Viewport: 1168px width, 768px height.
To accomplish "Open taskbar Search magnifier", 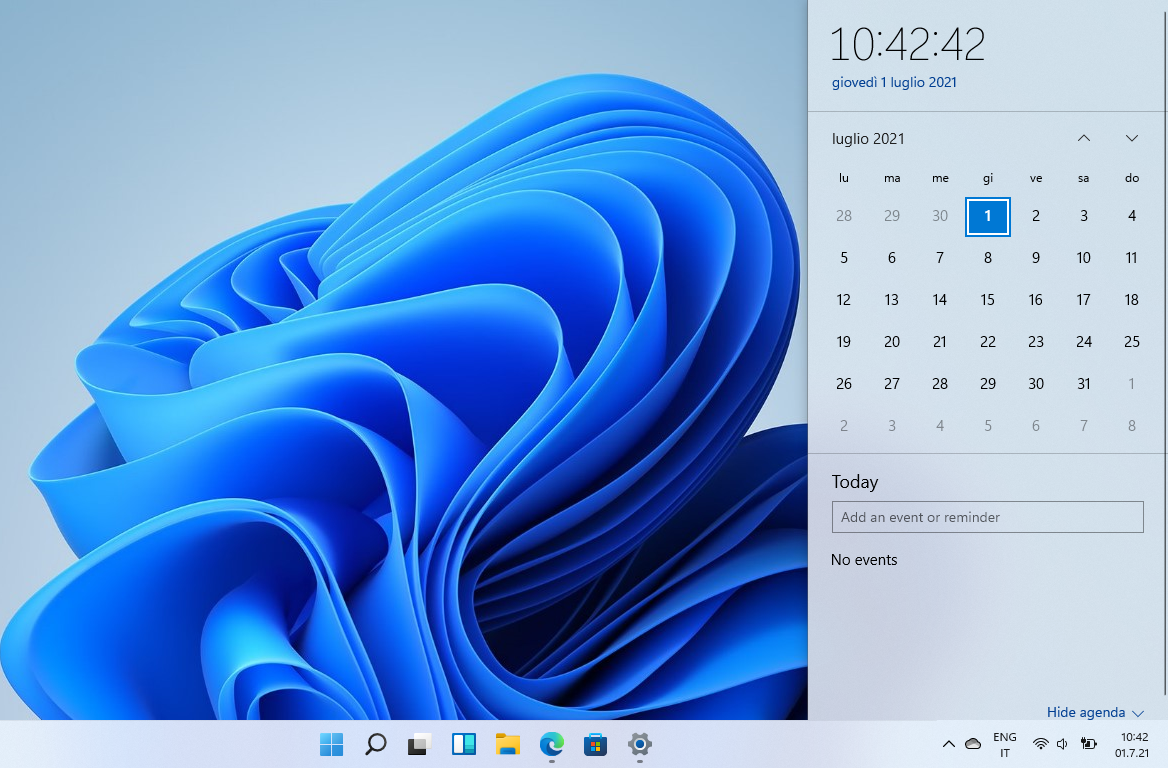I will 375,743.
